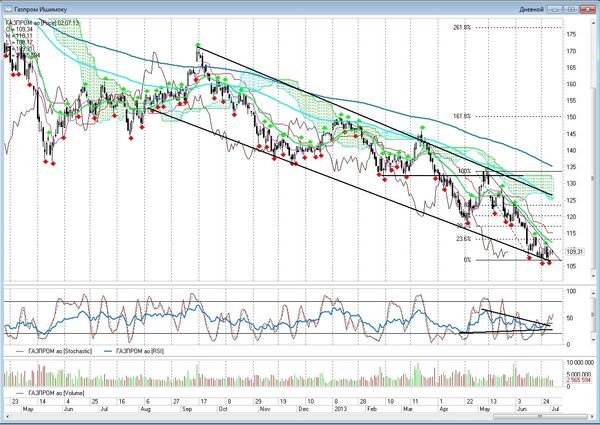This screenshot has width=600, height=425.
Task: Click the 0% Fibonacci level label
Action: point(465,260)
